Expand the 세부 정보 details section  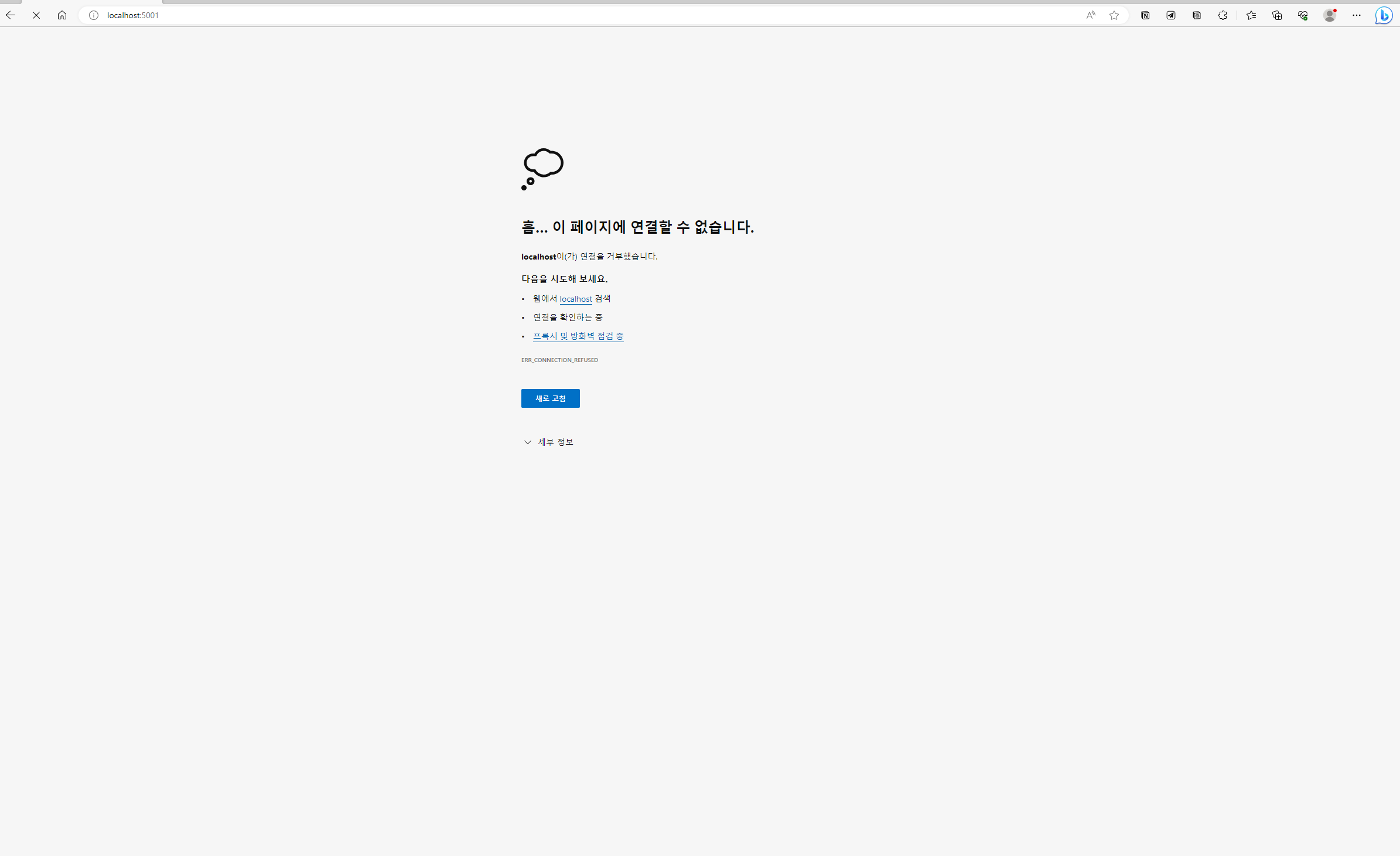[x=548, y=442]
